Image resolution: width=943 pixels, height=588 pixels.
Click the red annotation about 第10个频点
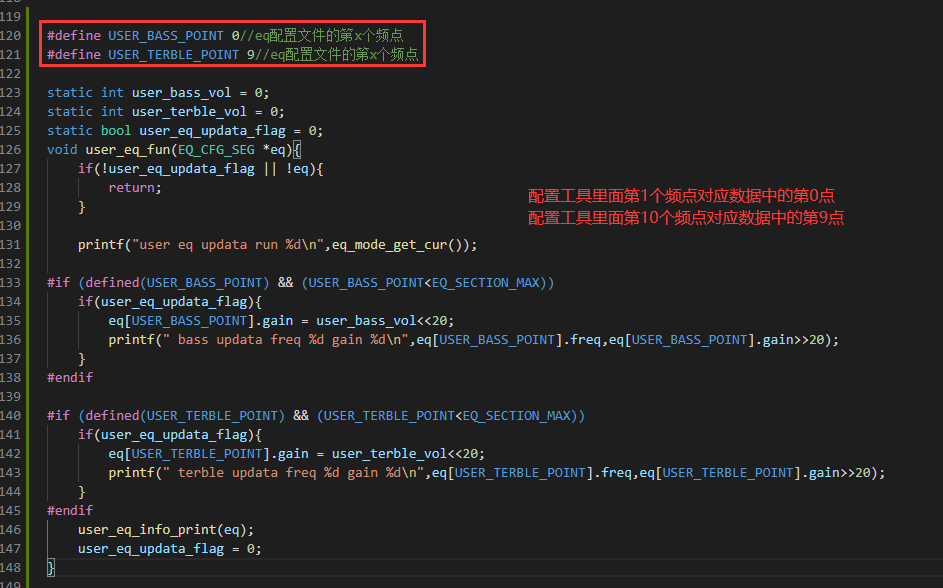point(686,218)
